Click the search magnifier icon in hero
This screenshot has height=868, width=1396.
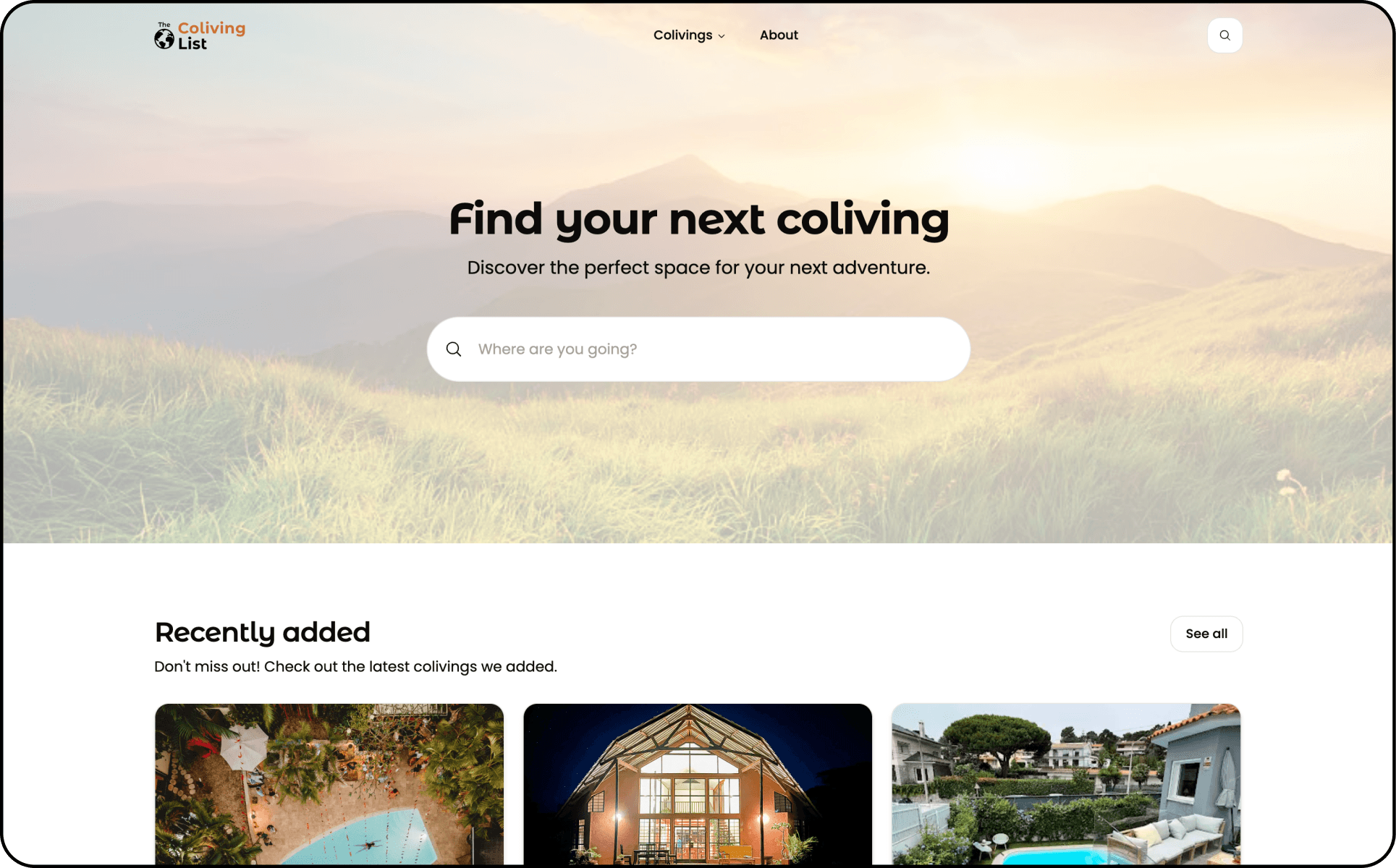(x=453, y=349)
